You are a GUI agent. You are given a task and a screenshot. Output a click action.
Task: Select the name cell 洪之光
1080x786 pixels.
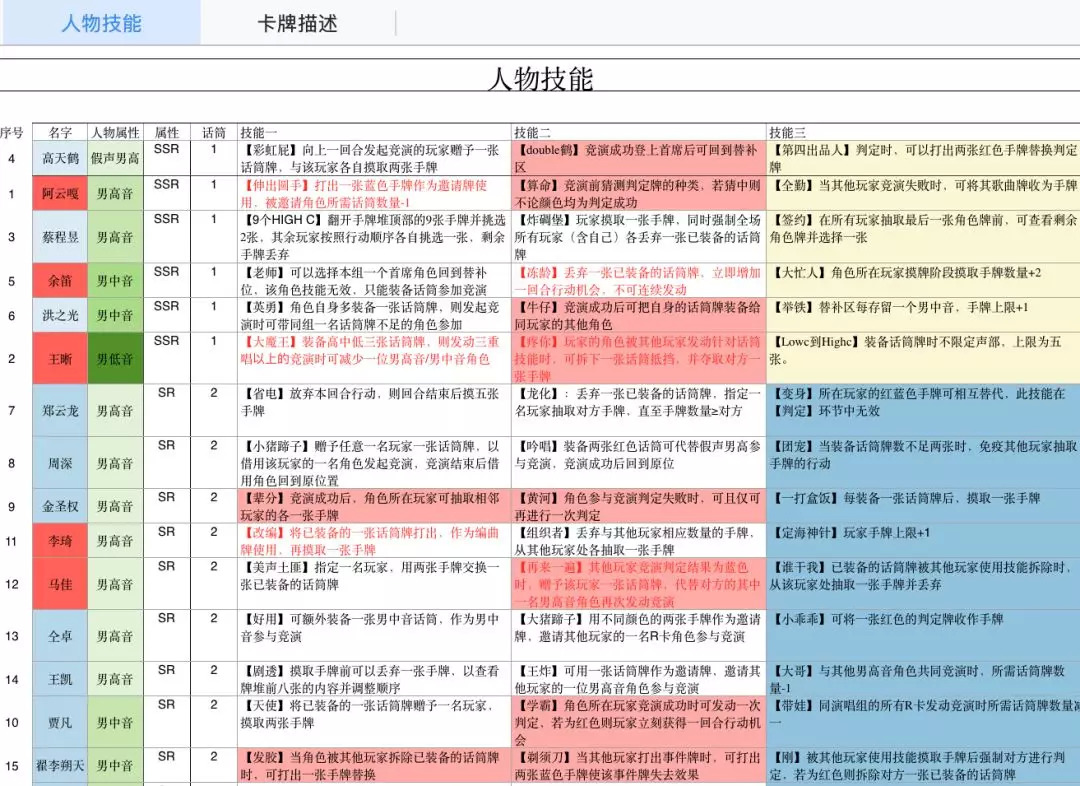(60, 316)
